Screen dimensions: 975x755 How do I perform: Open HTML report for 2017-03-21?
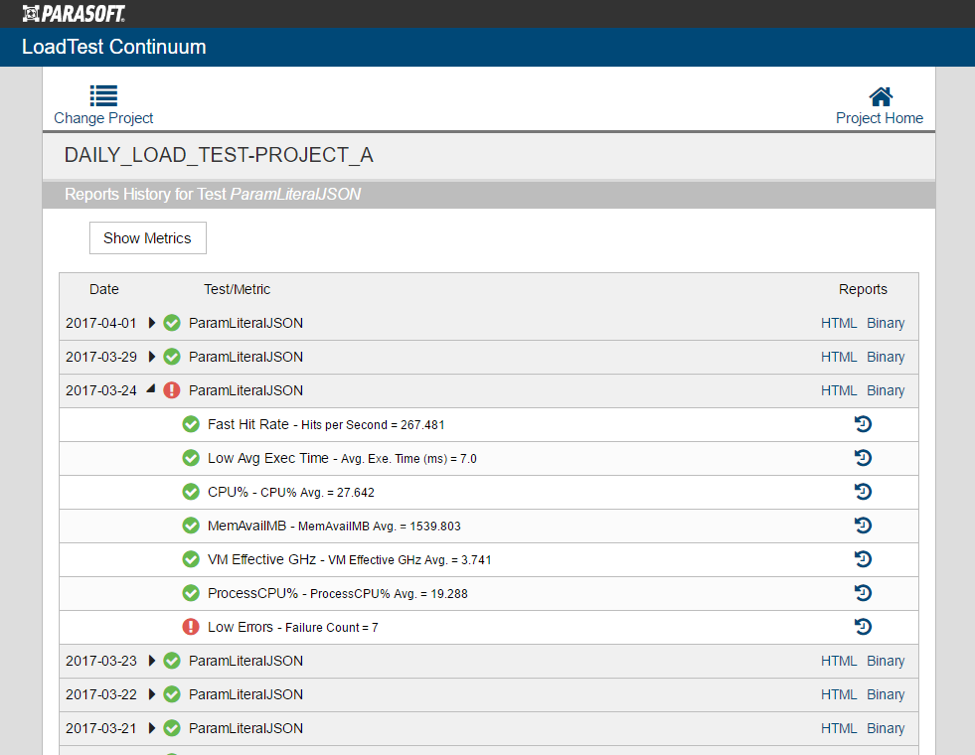[x=839, y=728]
